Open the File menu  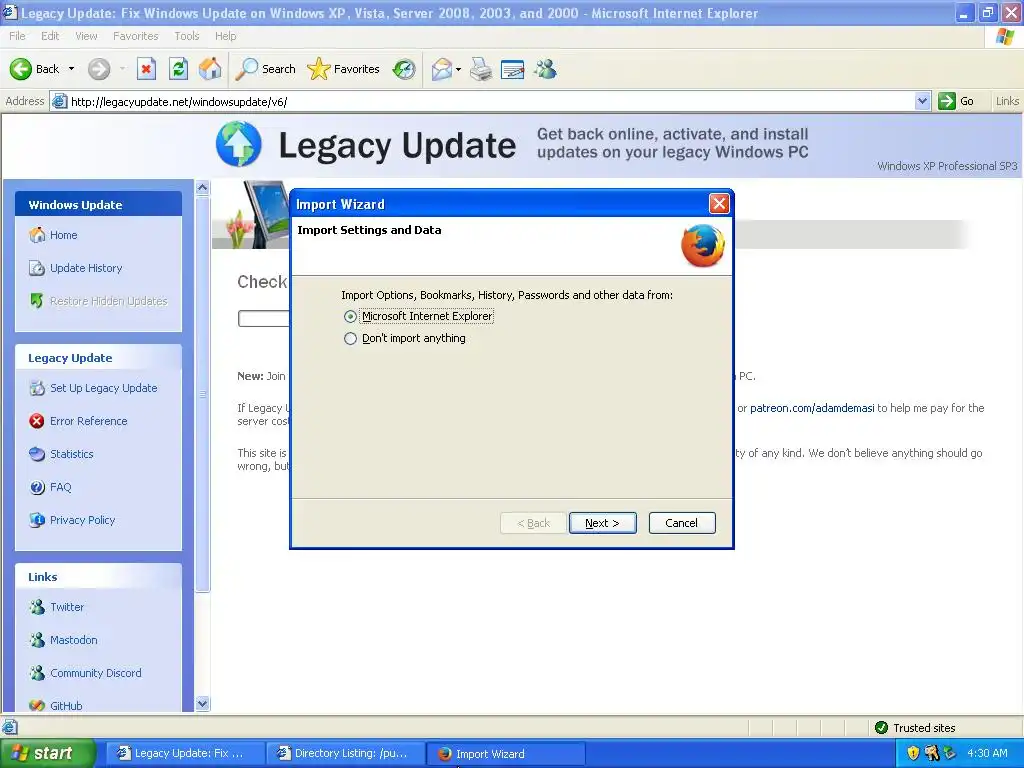(x=18, y=36)
